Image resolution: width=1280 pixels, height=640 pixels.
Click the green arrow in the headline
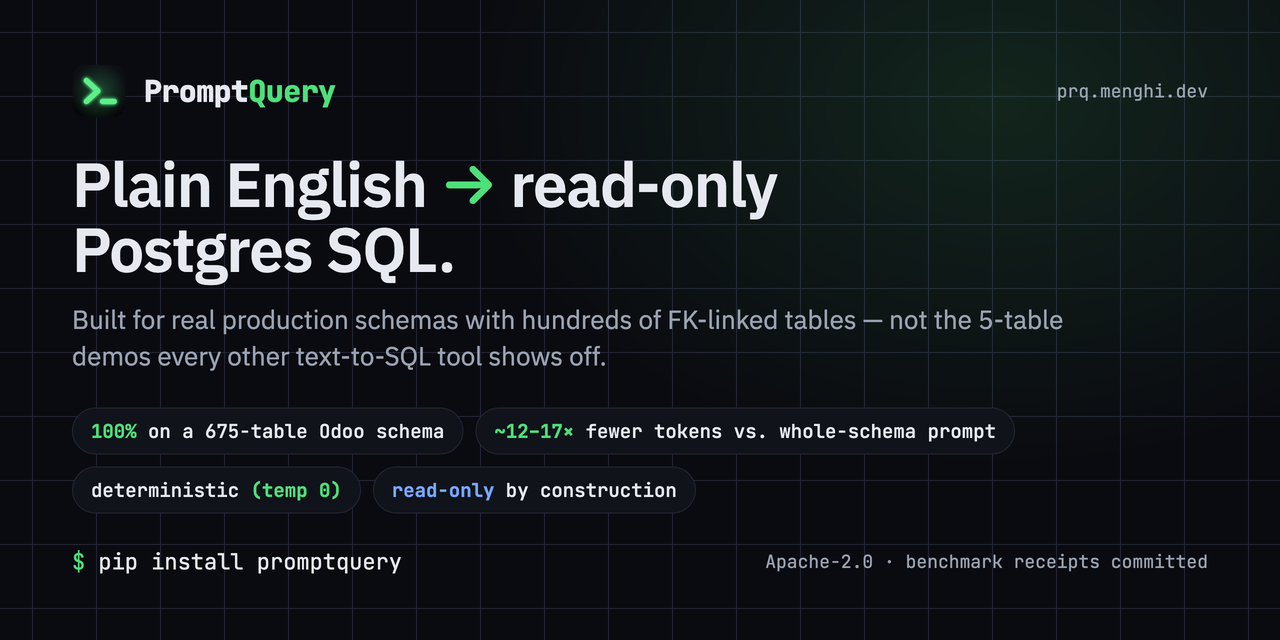[x=469, y=186]
